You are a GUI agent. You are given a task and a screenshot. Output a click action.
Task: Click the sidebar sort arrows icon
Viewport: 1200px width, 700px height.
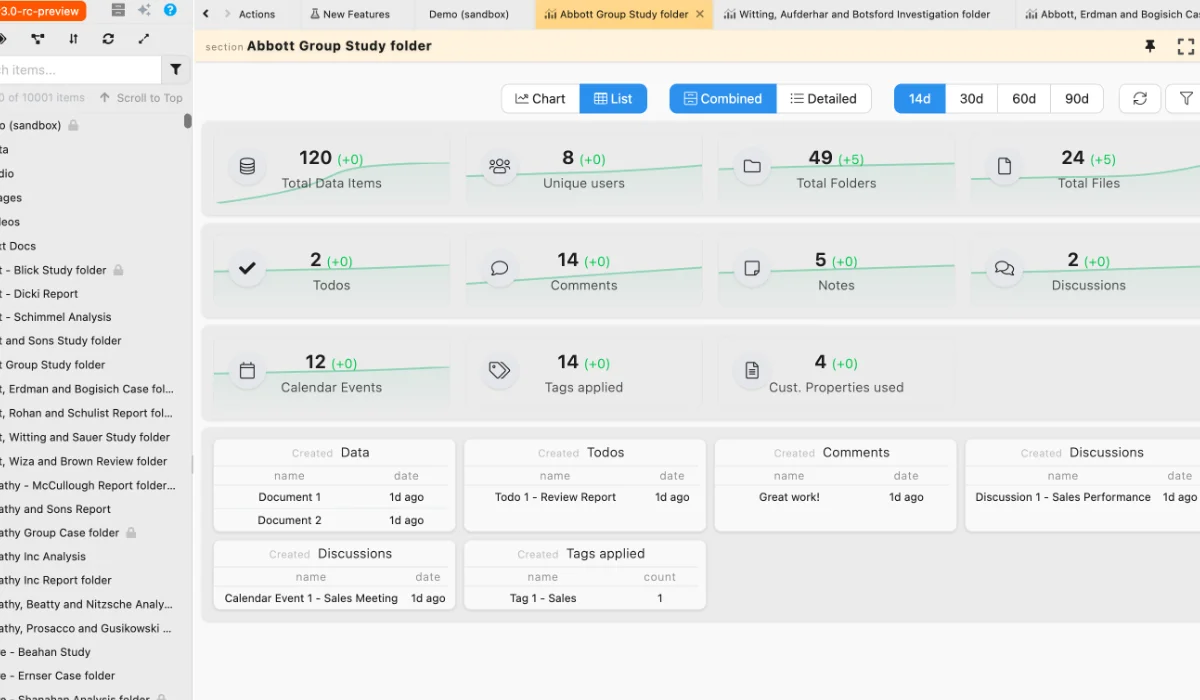73,39
